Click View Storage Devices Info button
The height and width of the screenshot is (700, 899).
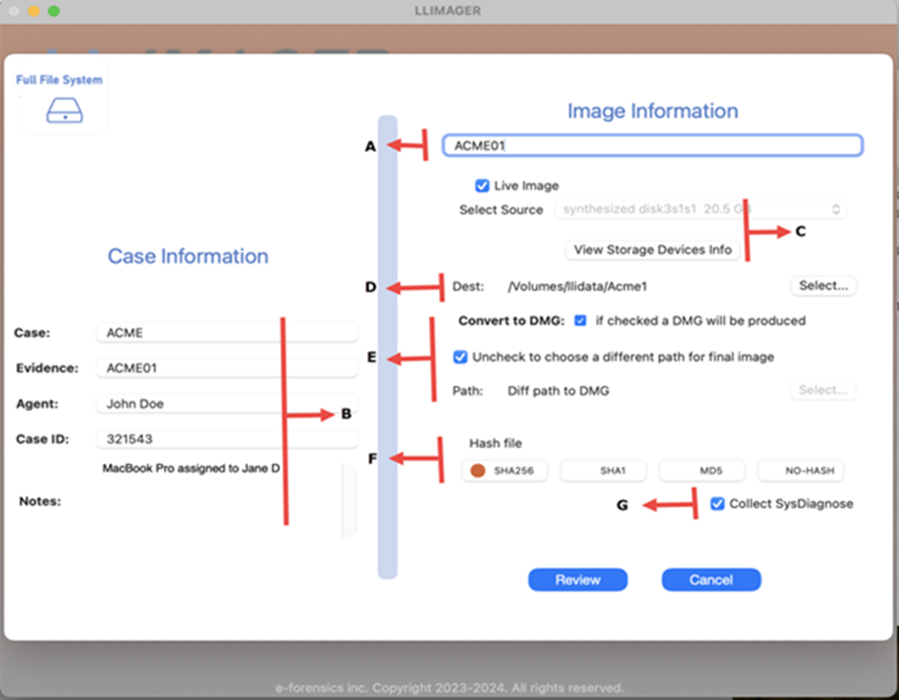pos(653,249)
